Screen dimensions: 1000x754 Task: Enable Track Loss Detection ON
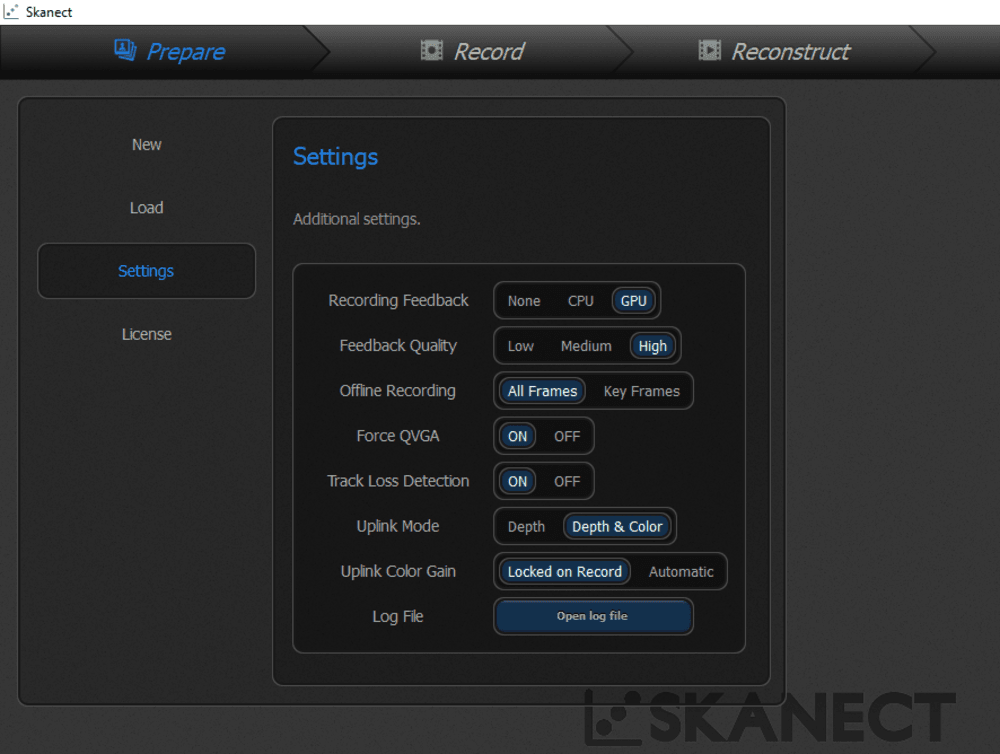coord(517,482)
